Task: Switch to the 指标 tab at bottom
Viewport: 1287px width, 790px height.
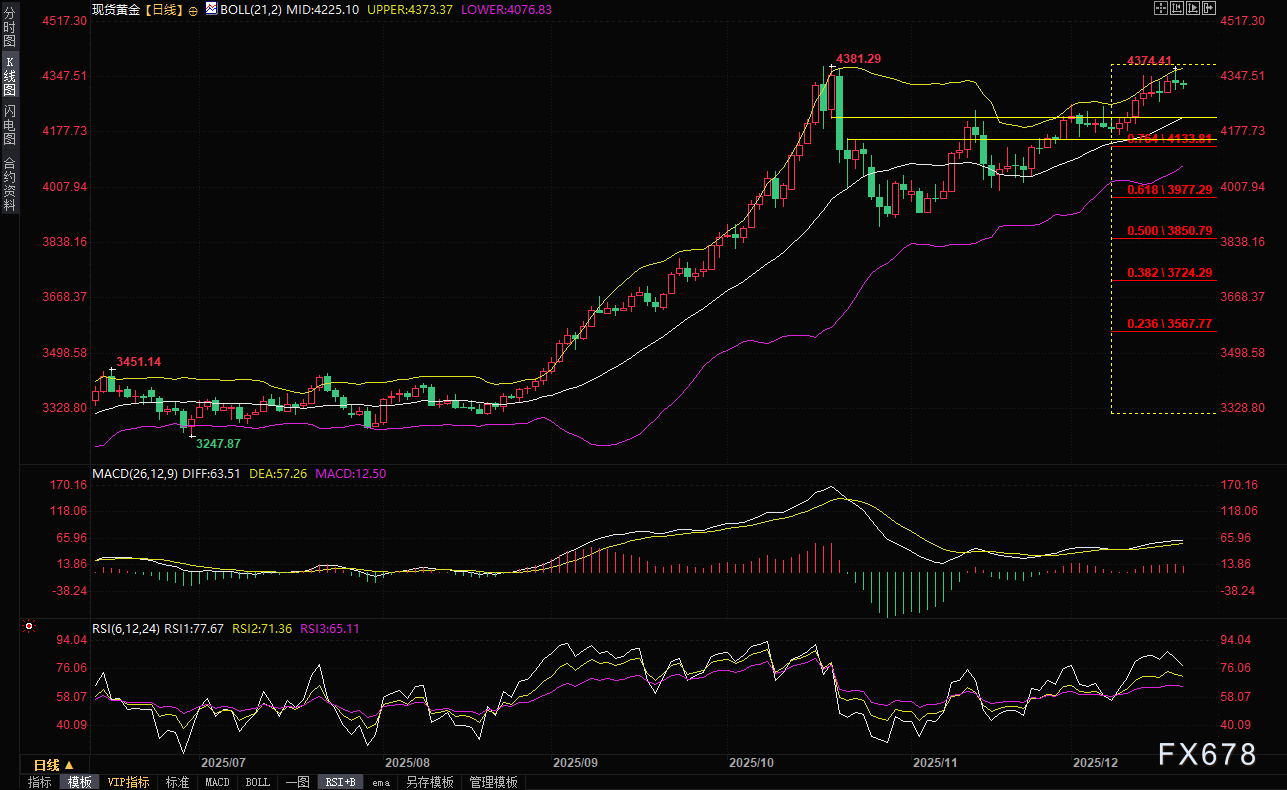Action: tap(40, 782)
